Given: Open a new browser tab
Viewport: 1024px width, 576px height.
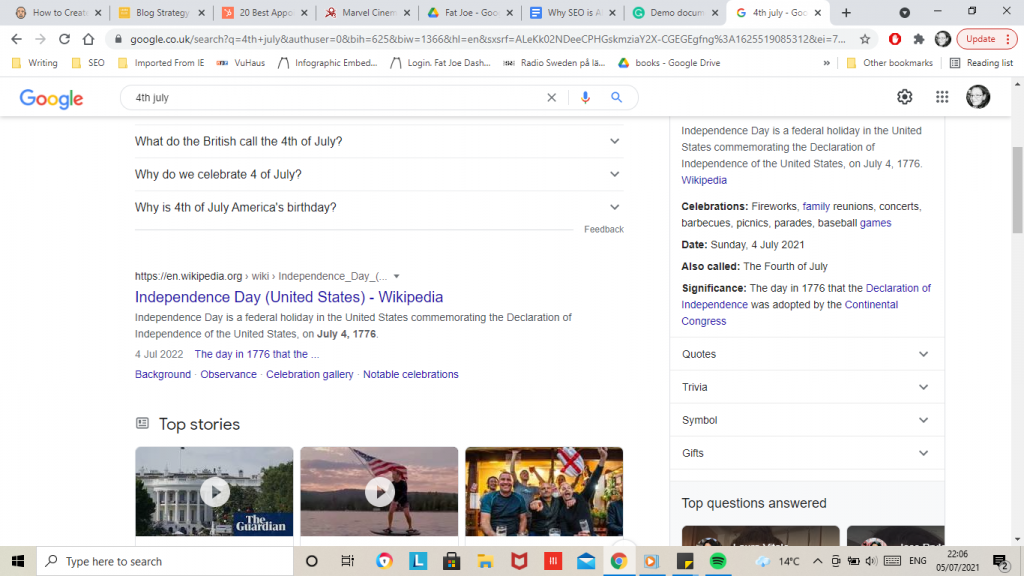Looking at the screenshot, I should (846, 12).
